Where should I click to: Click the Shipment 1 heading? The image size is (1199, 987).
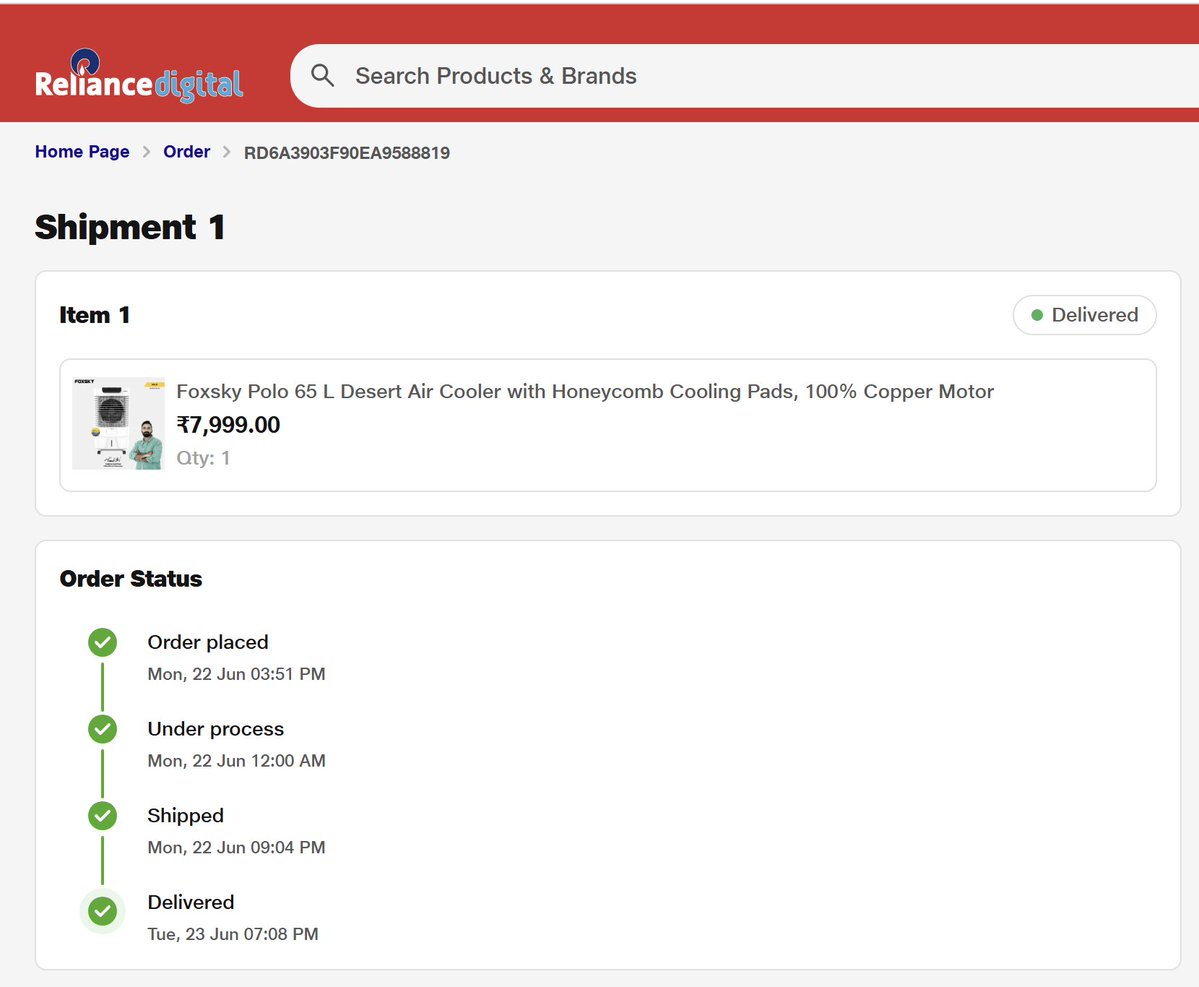130,227
